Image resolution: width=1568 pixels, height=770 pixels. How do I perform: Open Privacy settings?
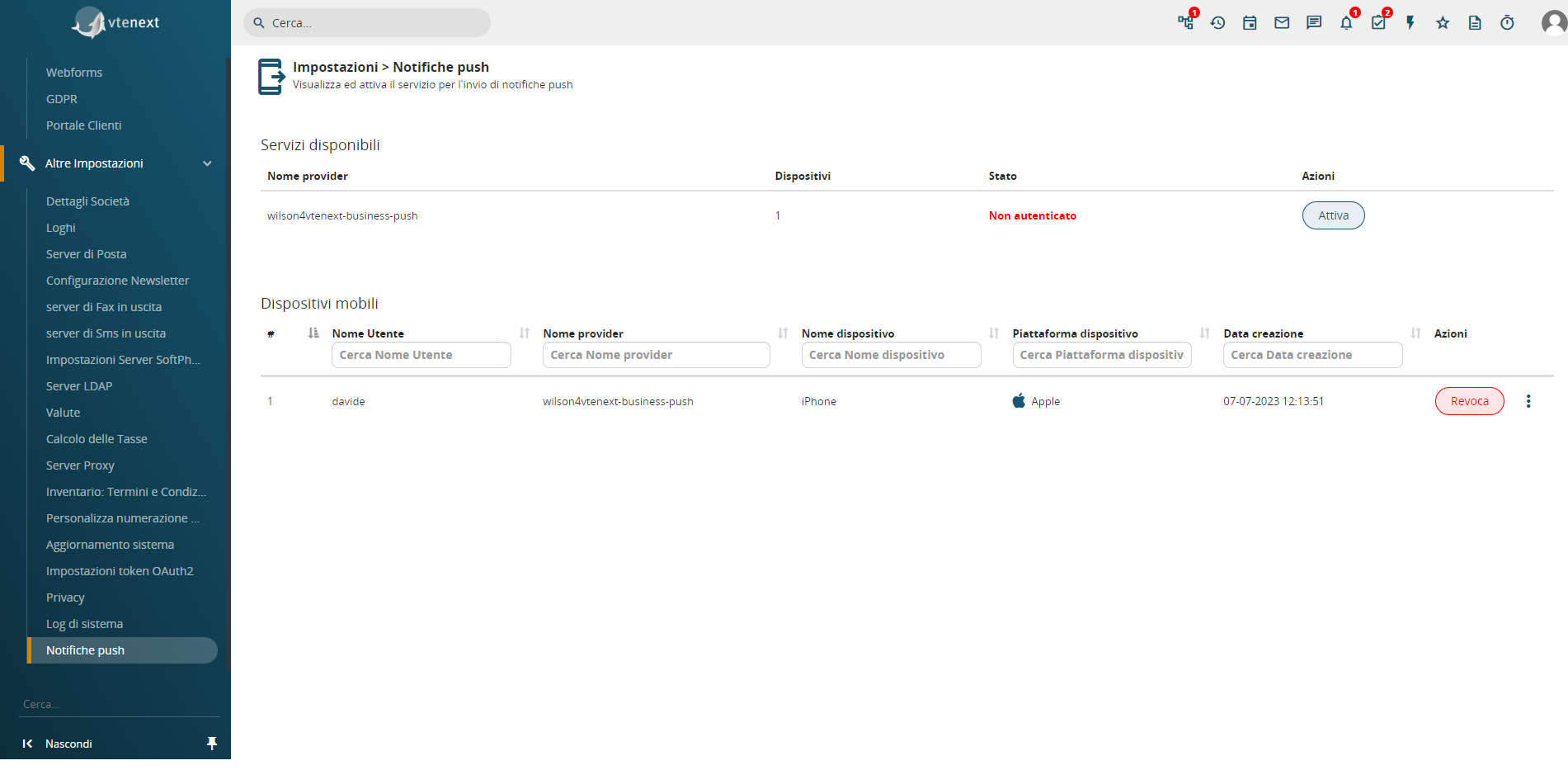[x=65, y=598]
